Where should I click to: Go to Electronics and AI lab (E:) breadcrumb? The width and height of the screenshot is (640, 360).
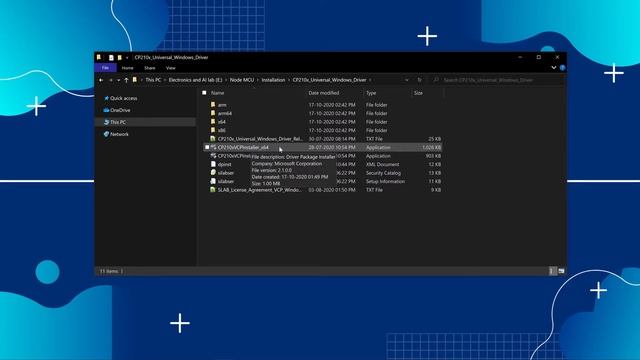coord(196,80)
